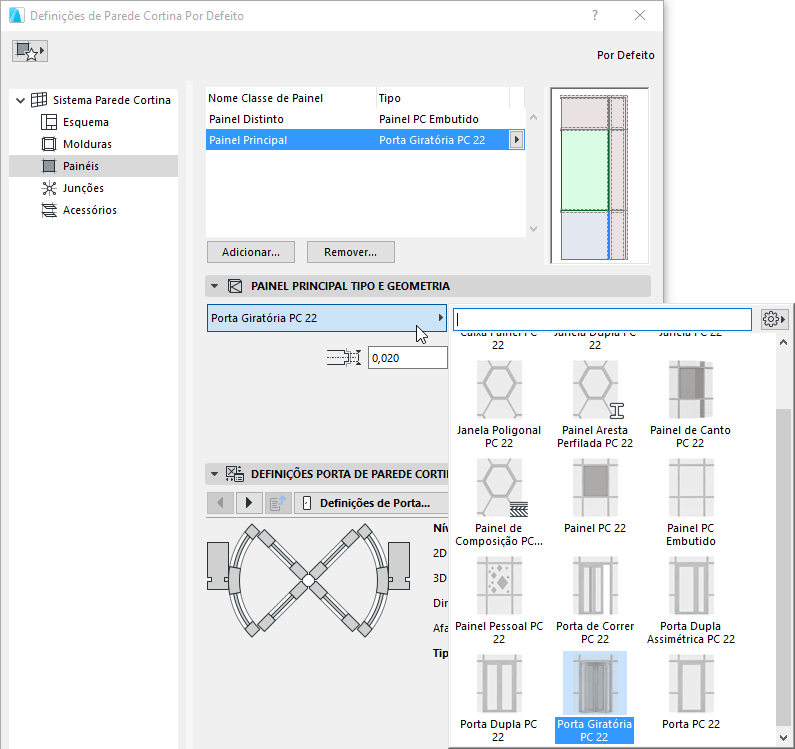Click the panel list scrollbar thumb

click(783, 567)
